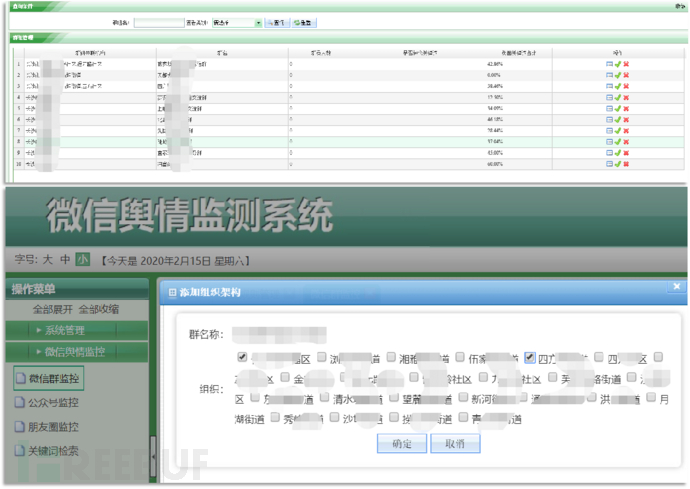This screenshot has height=489, width=690.
Task: Open the blue view icon in row 5
Action: (x=609, y=108)
